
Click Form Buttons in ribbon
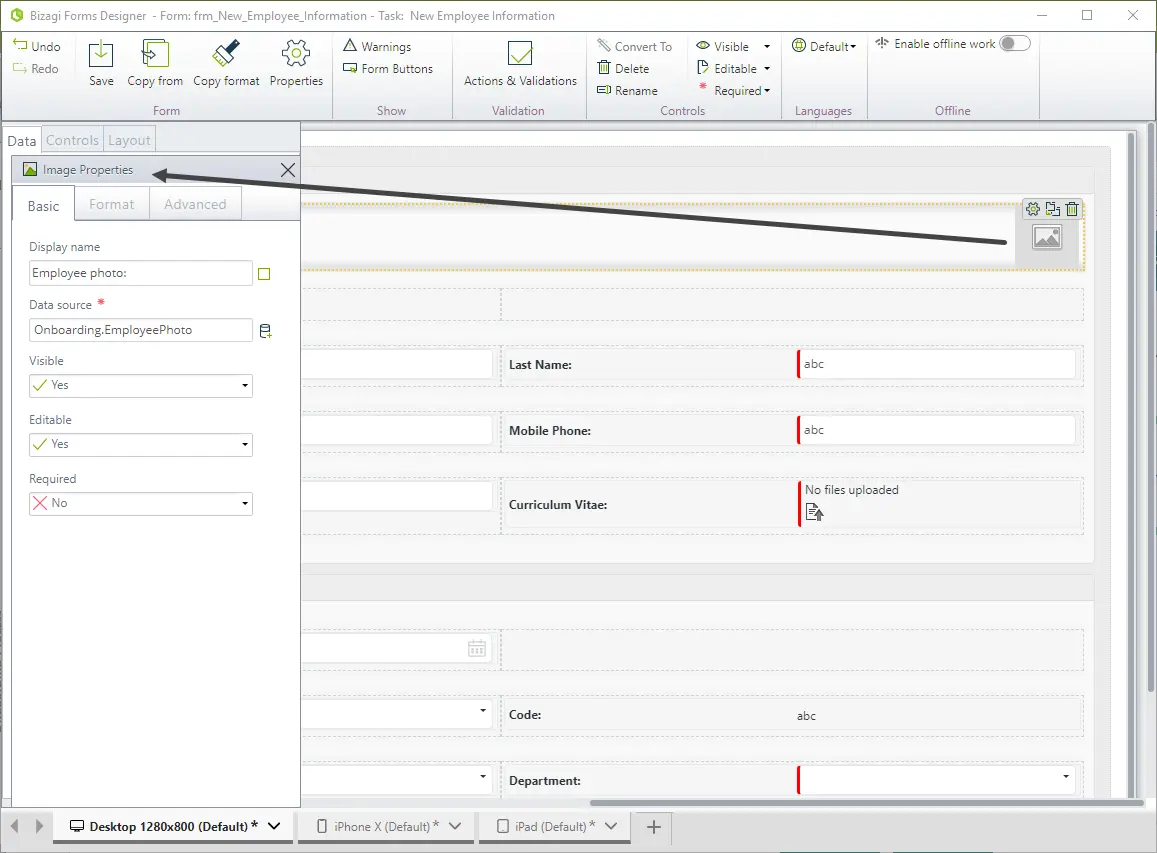click(388, 69)
